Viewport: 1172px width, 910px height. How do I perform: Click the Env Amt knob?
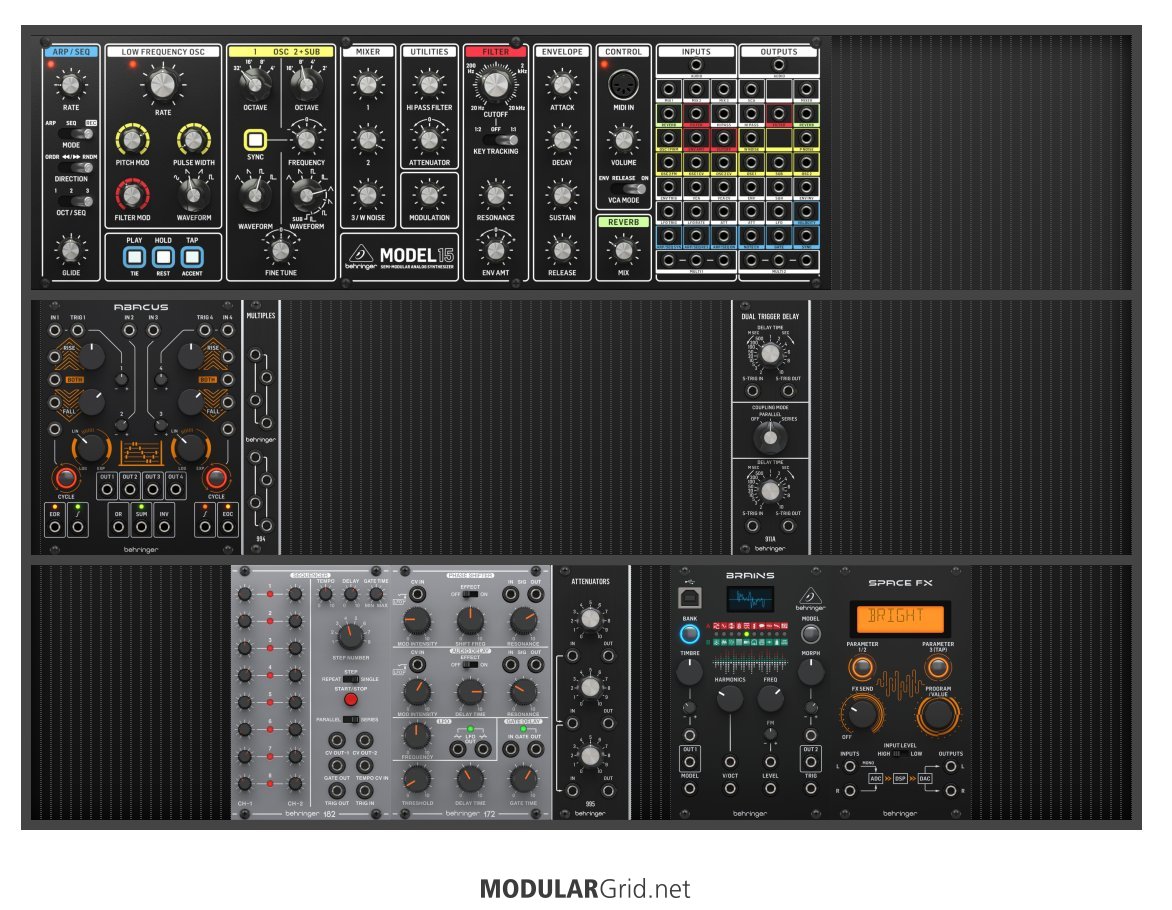pyautogui.click(x=495, y=250)
